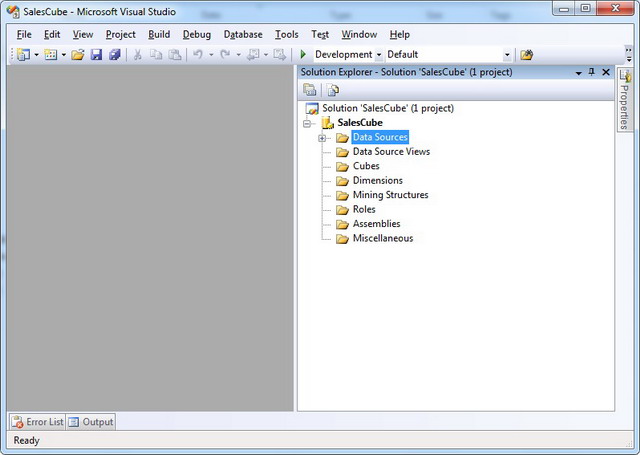Image resolution: width=640 pixels, height=455 pixels.
Task: Open the collapsed Properties side tab
Action: (x=624, y=100)
